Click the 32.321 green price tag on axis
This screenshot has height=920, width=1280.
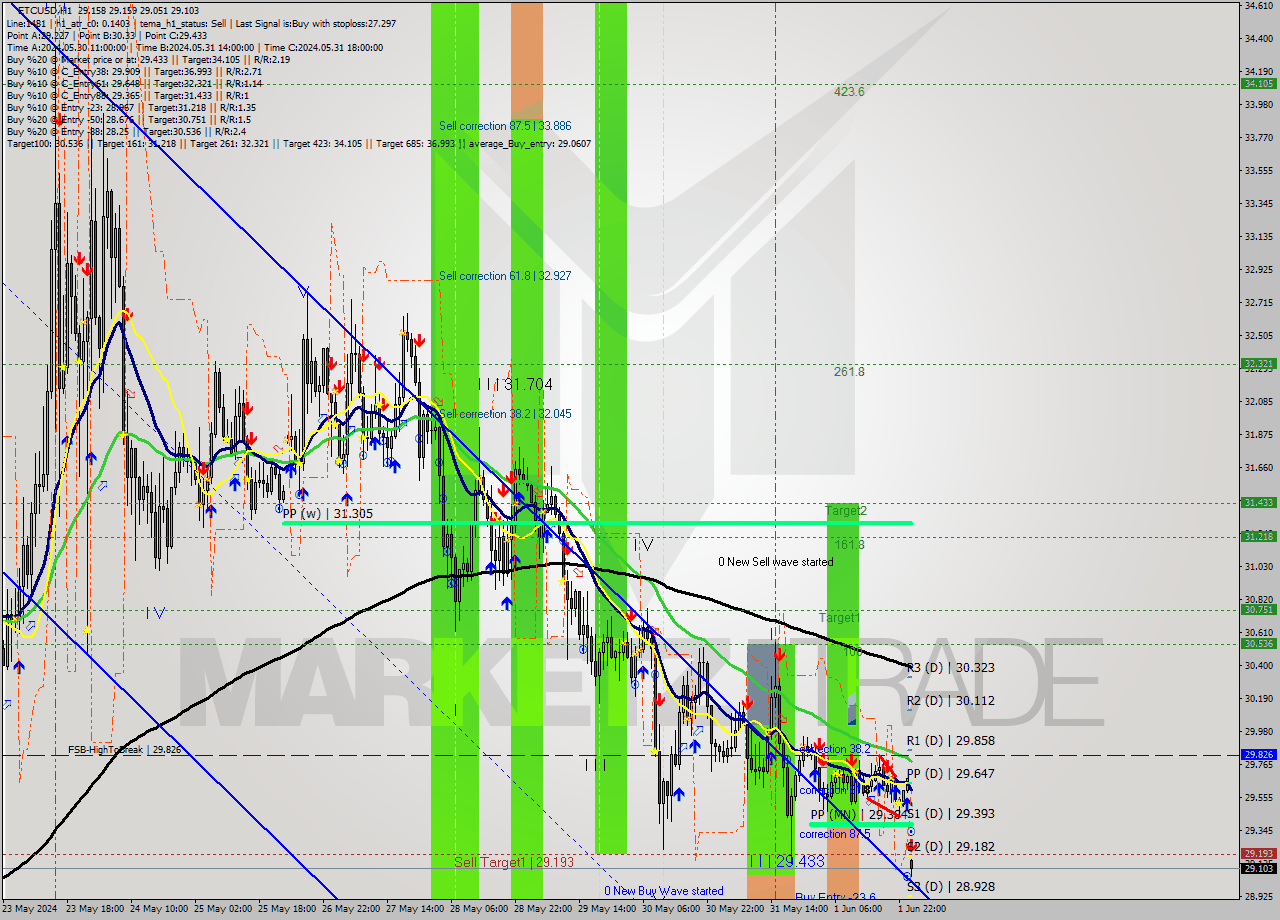tap(1258, 364)
